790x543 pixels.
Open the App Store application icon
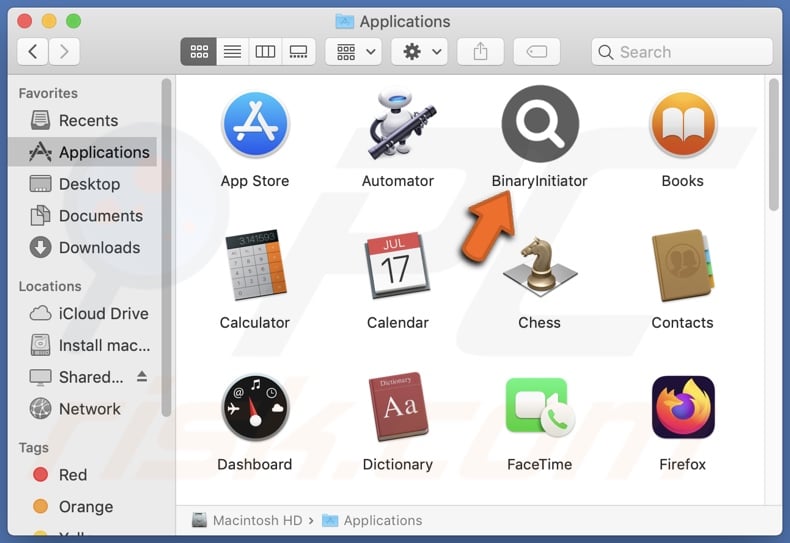point(255,124)
